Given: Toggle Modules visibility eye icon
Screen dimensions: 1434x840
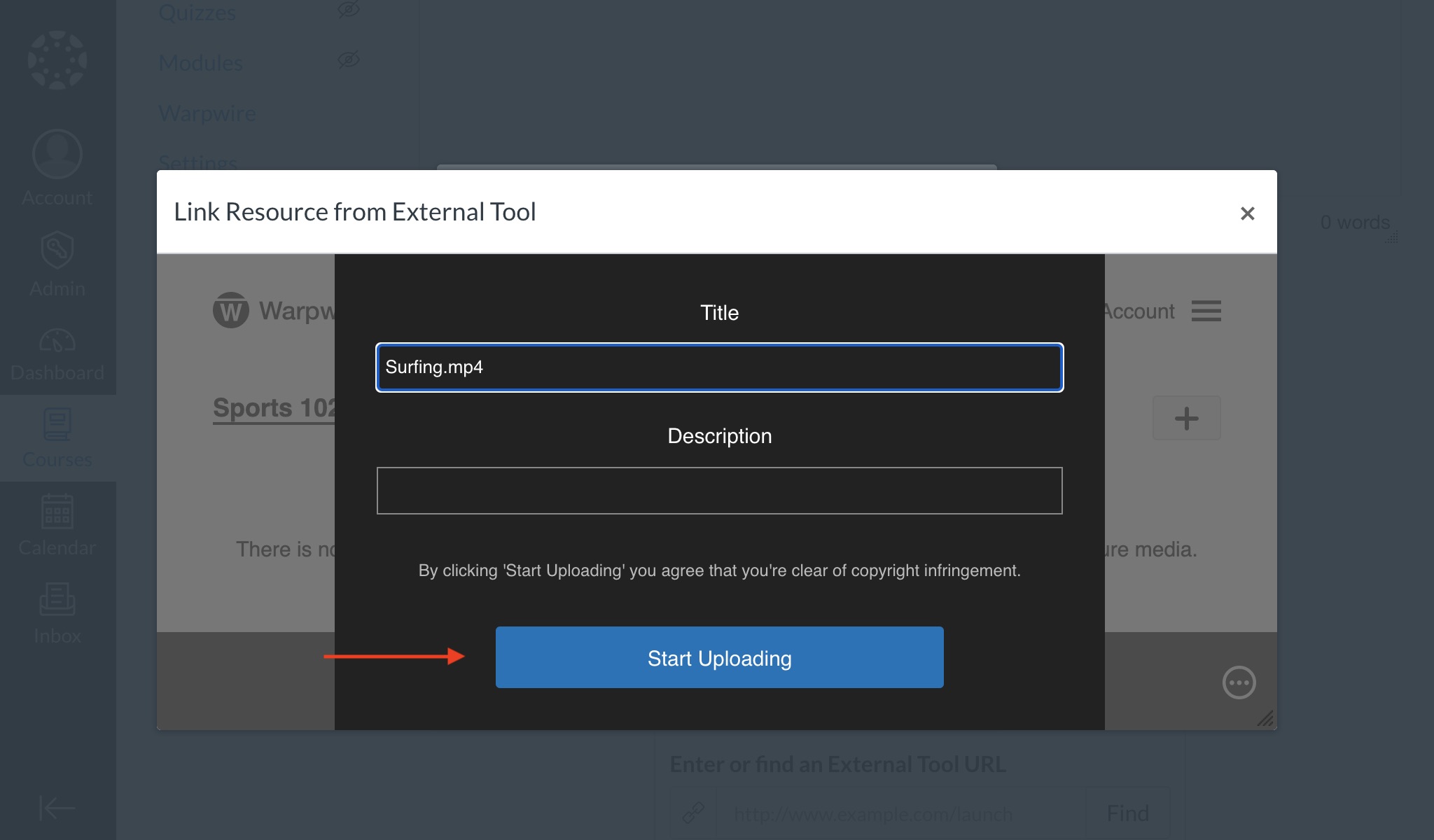Looking at the screenshot, I should [348, 60].
